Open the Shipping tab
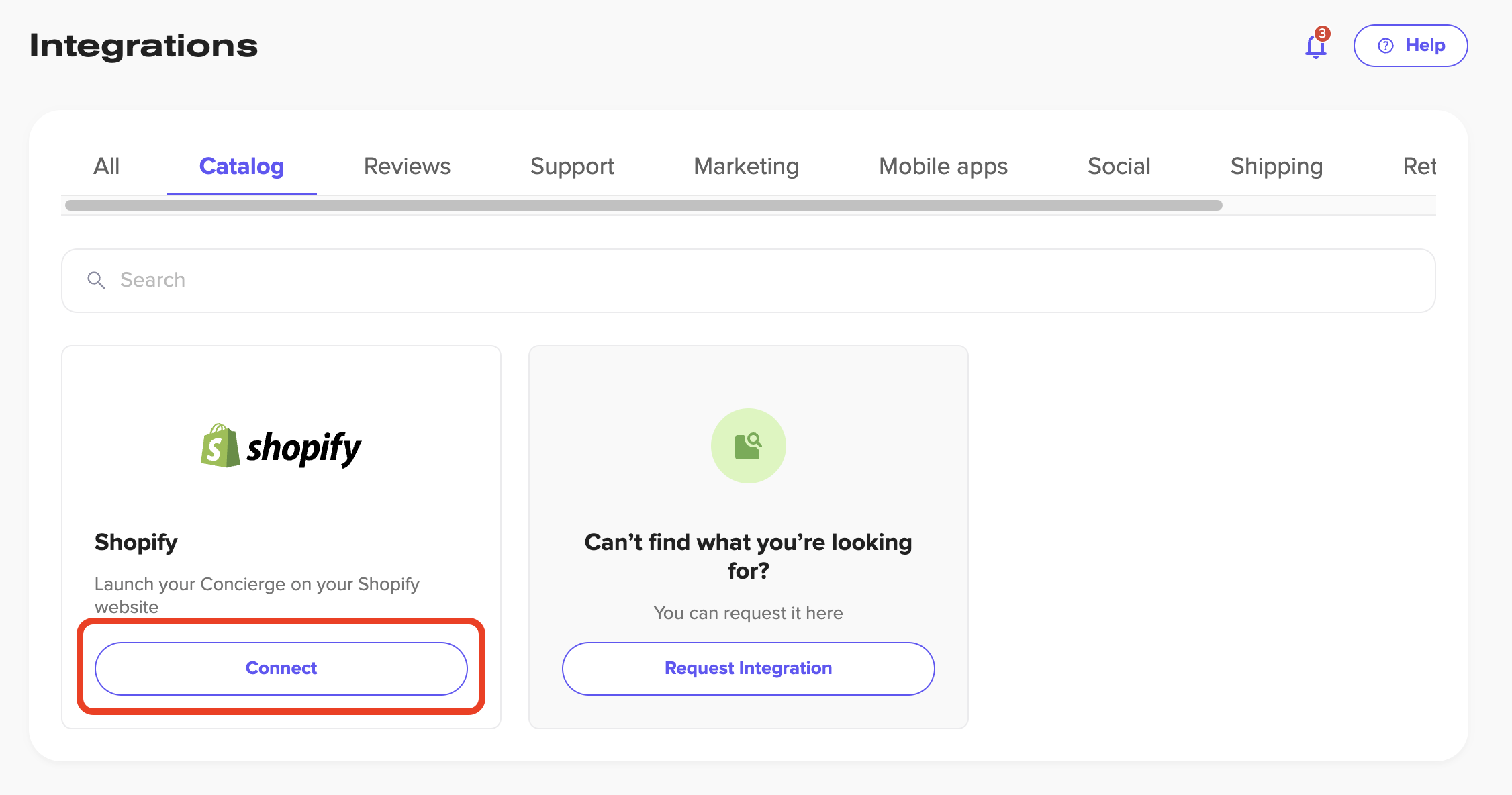 pyautogui.click(x=1276, y=166)
